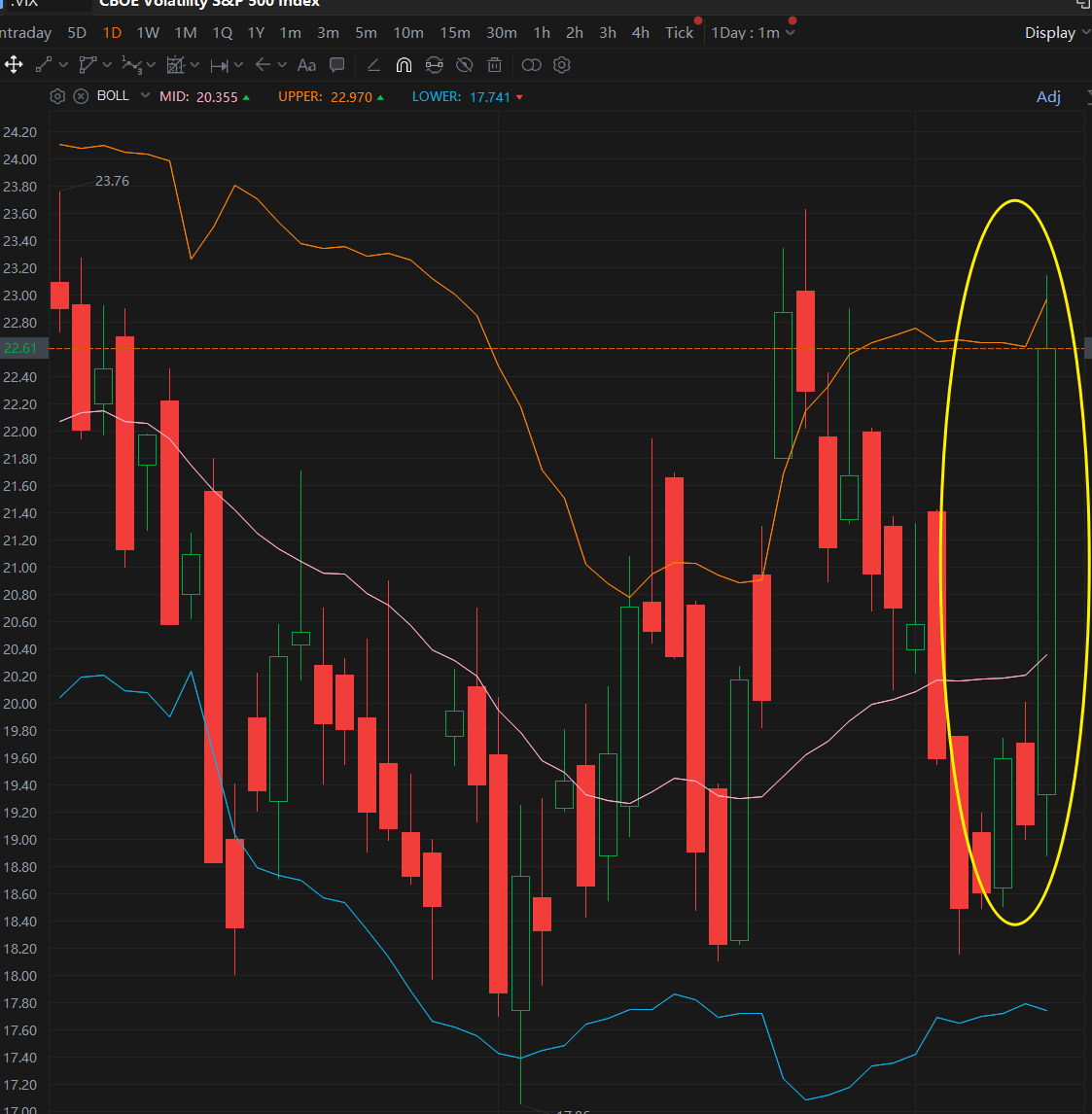
Task: Select the 30m interval
Action: (502, 33)
